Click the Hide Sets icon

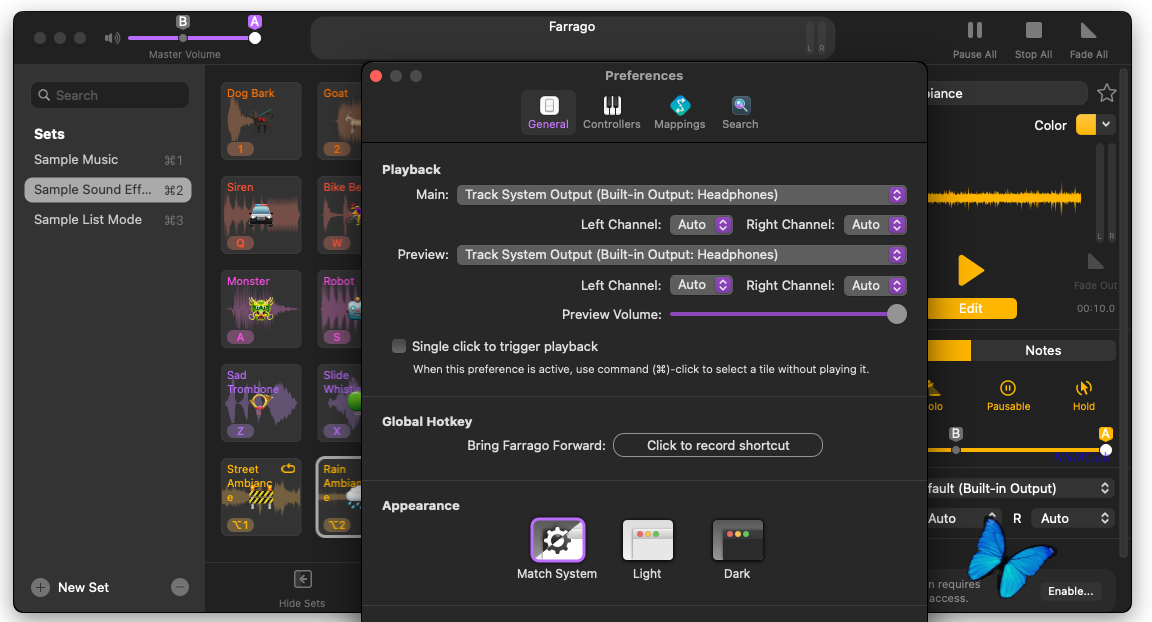(302, 579)
